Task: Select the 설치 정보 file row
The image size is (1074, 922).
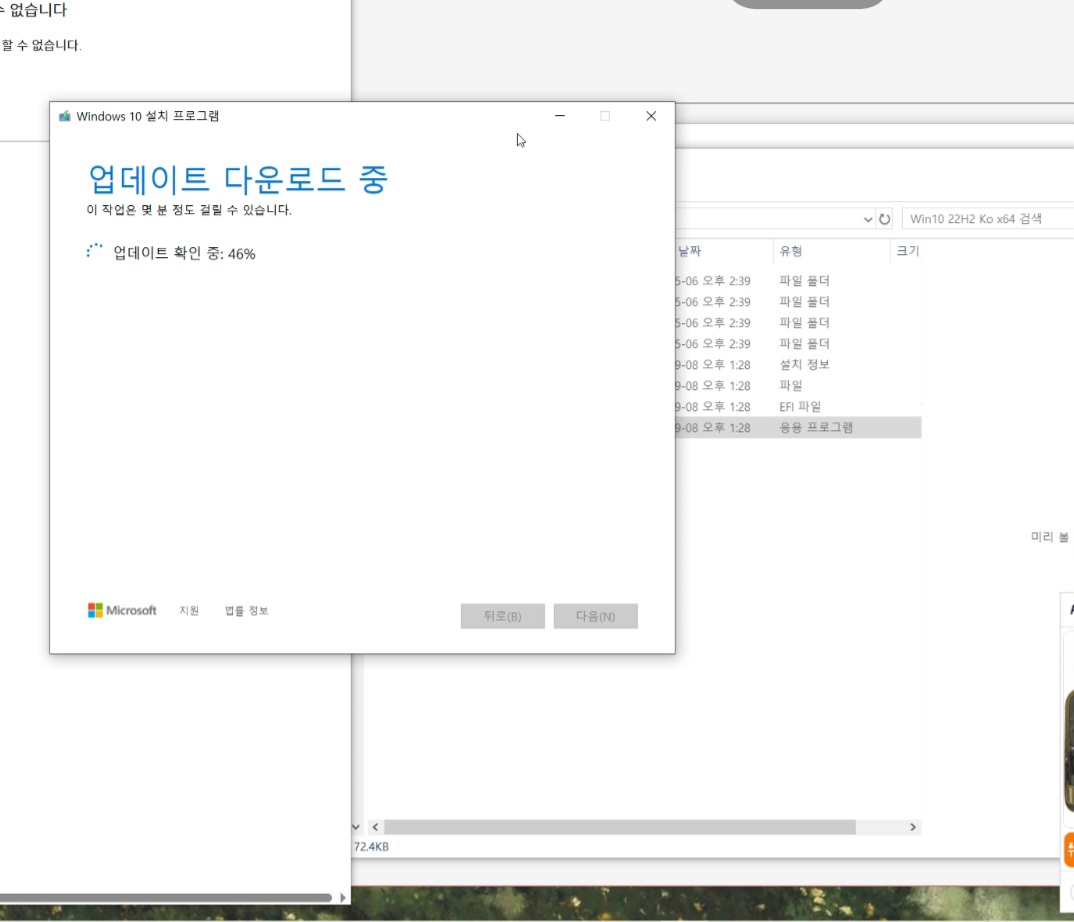Action: tap(798, 364)
